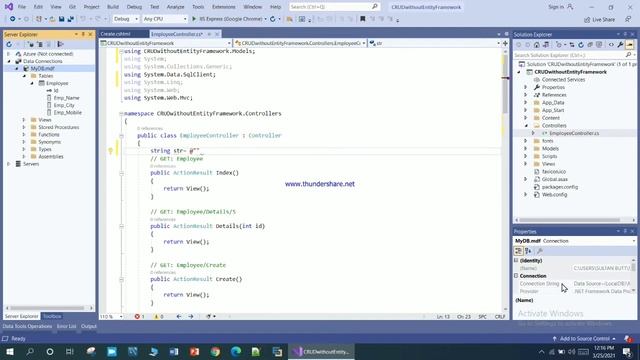Select Emp_Name column in Server Explorer
The width and height of the screenshot is (640, 360).
67,98
